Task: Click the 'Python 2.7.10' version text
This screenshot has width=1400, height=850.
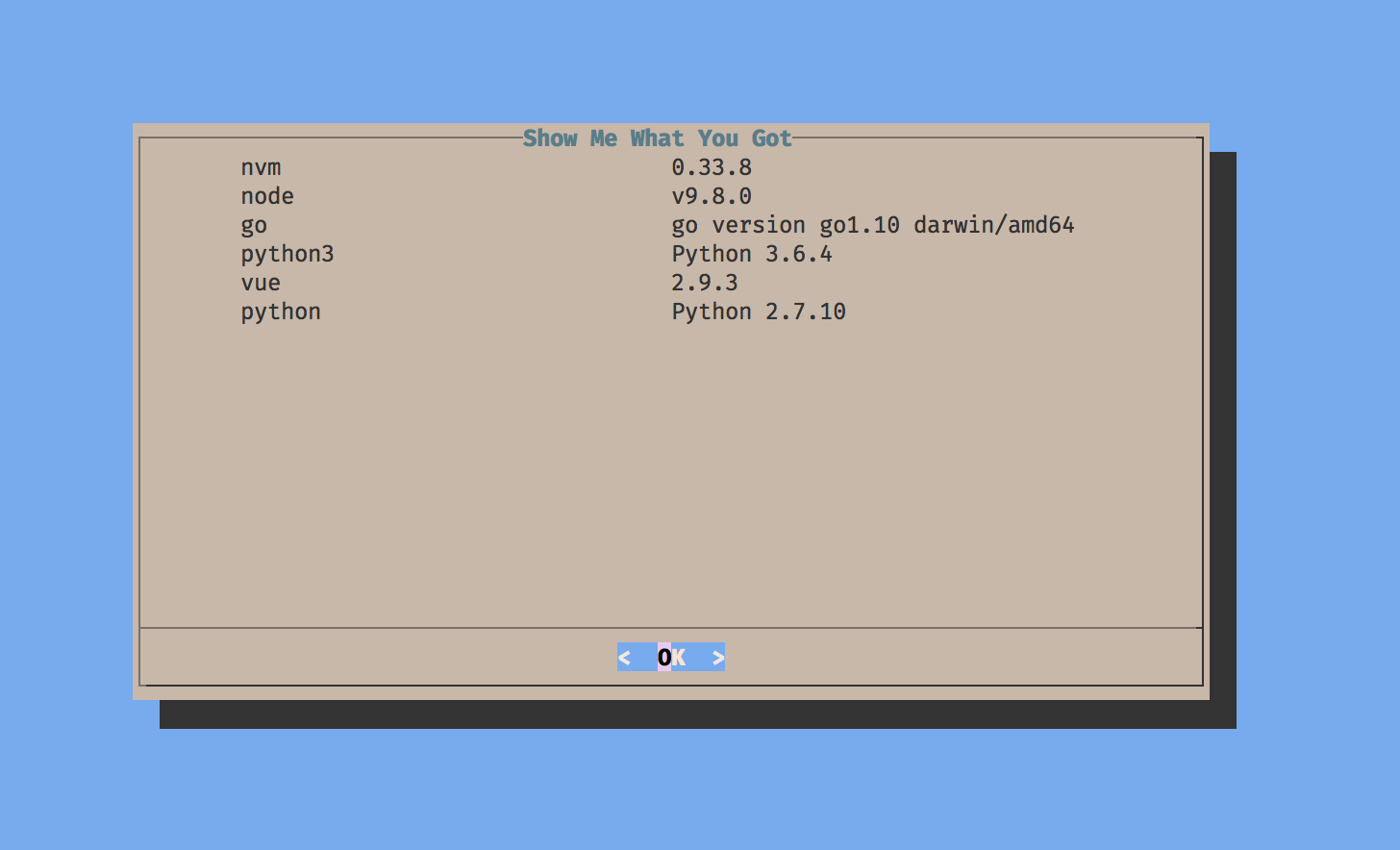Action: click(x=759, y=312)
